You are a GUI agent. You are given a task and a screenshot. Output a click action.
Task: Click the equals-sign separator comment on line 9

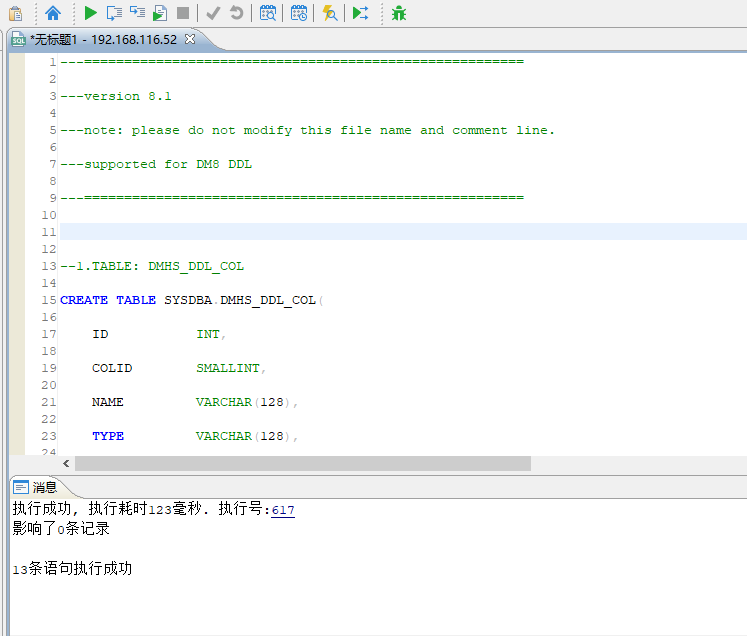click(x=292, y=198)
